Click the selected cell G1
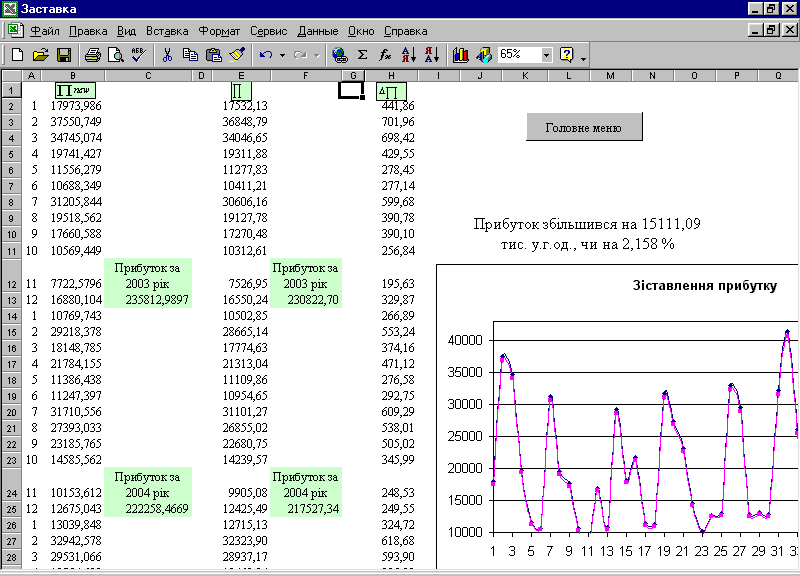 [351, 90]
